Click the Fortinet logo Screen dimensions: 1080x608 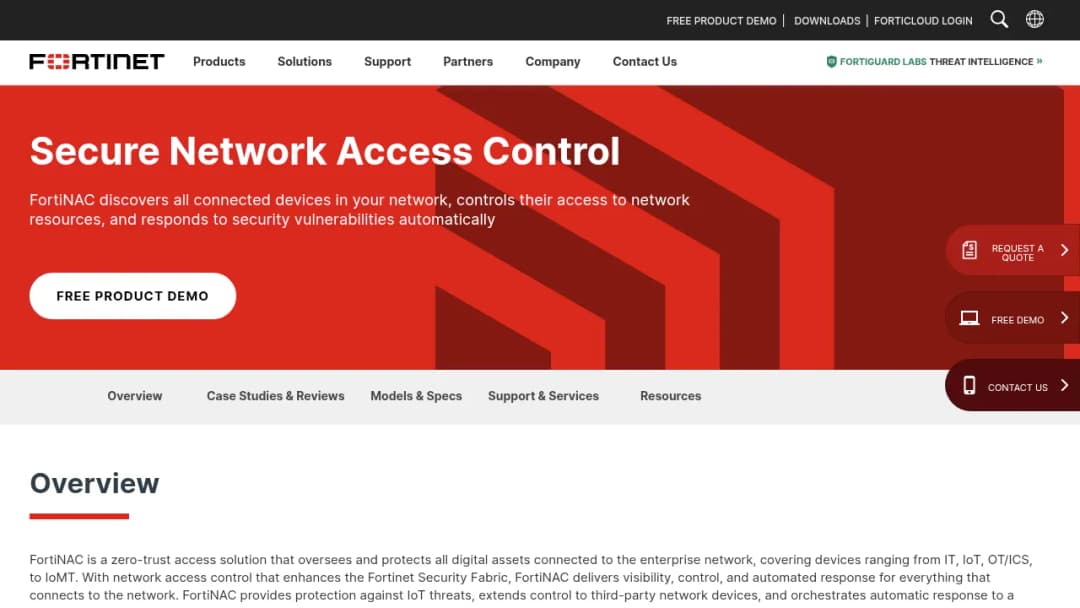[x=96, y=61]
